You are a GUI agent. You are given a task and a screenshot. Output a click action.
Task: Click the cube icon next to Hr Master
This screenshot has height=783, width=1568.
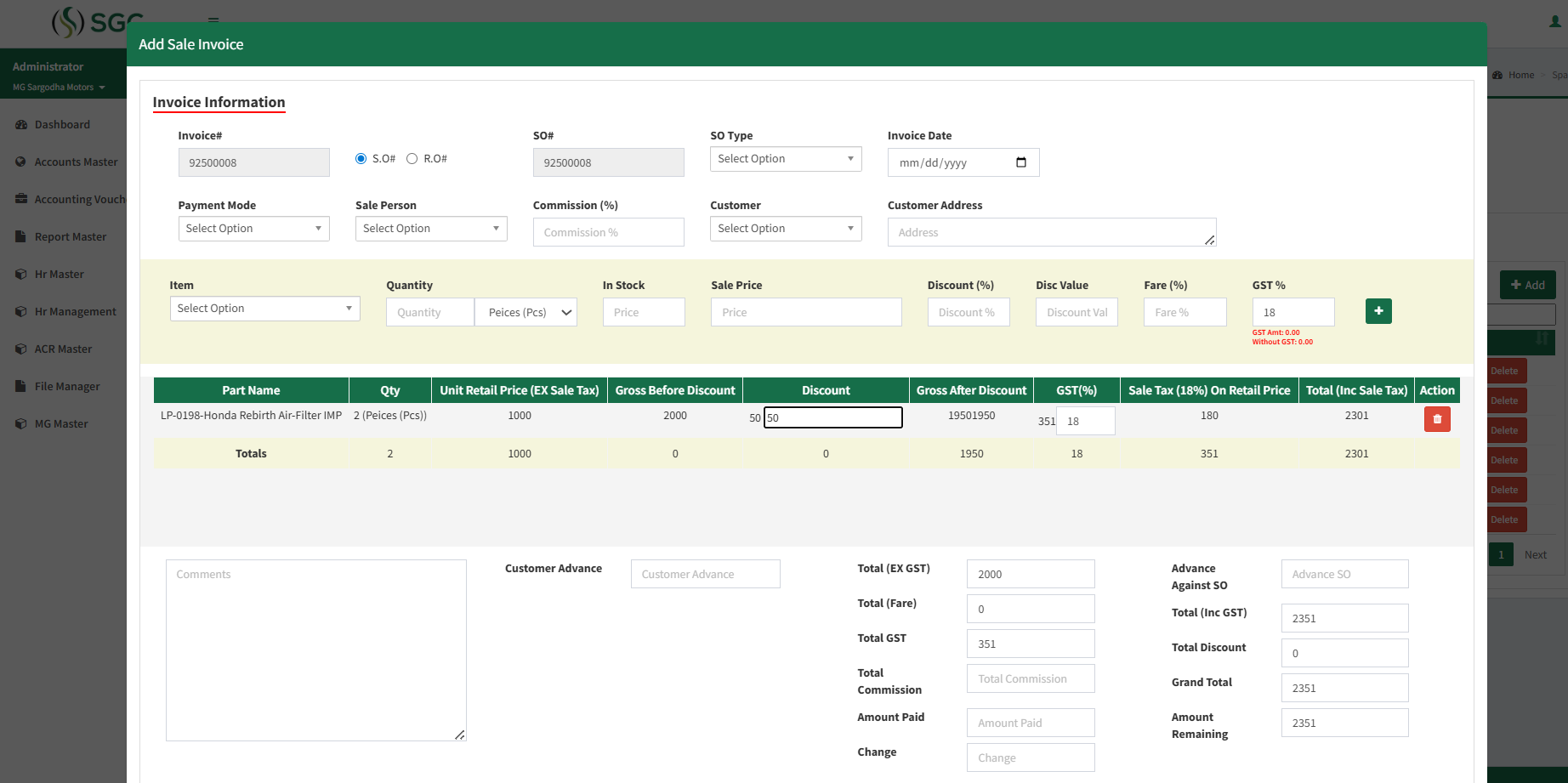click(x=20, y=274)
